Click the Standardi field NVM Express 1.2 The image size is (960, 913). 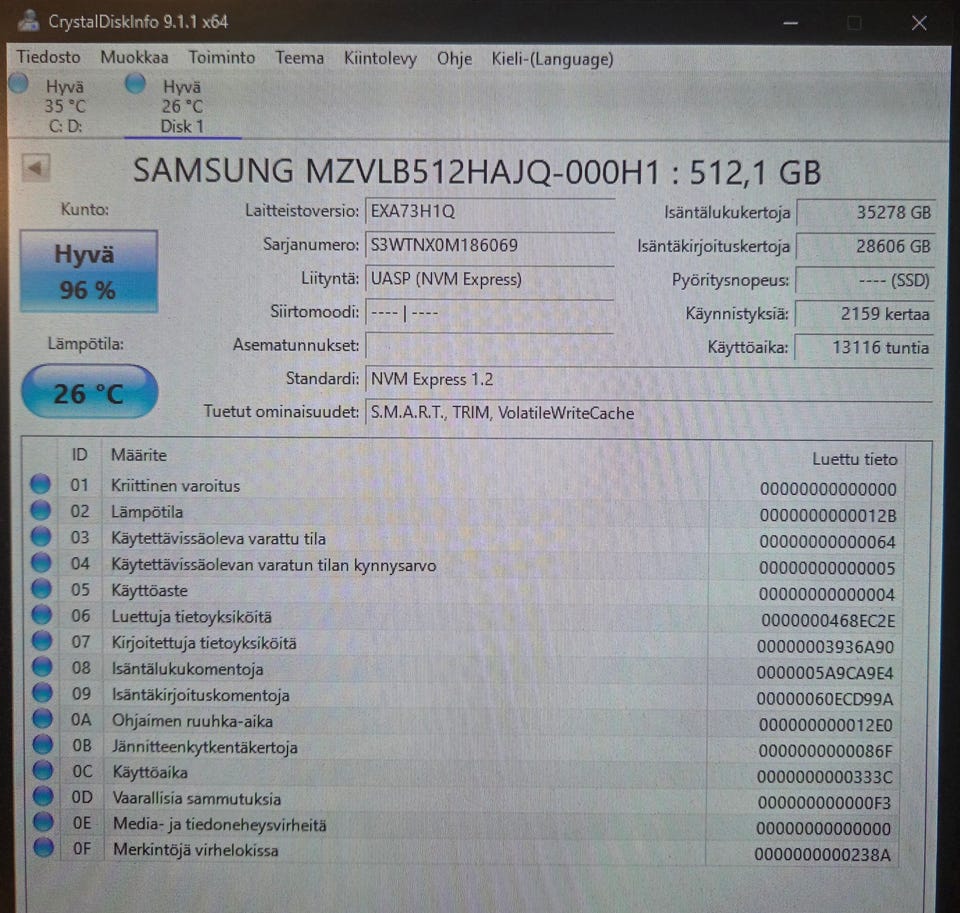pyautogui.click(x=649, y=380)
